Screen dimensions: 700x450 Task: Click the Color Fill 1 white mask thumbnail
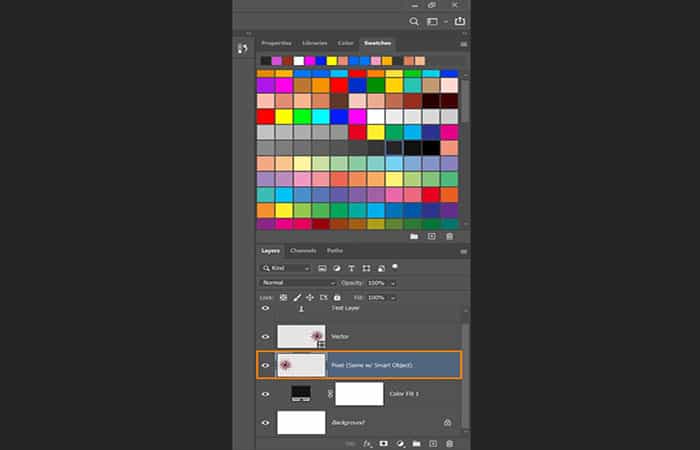359,394
